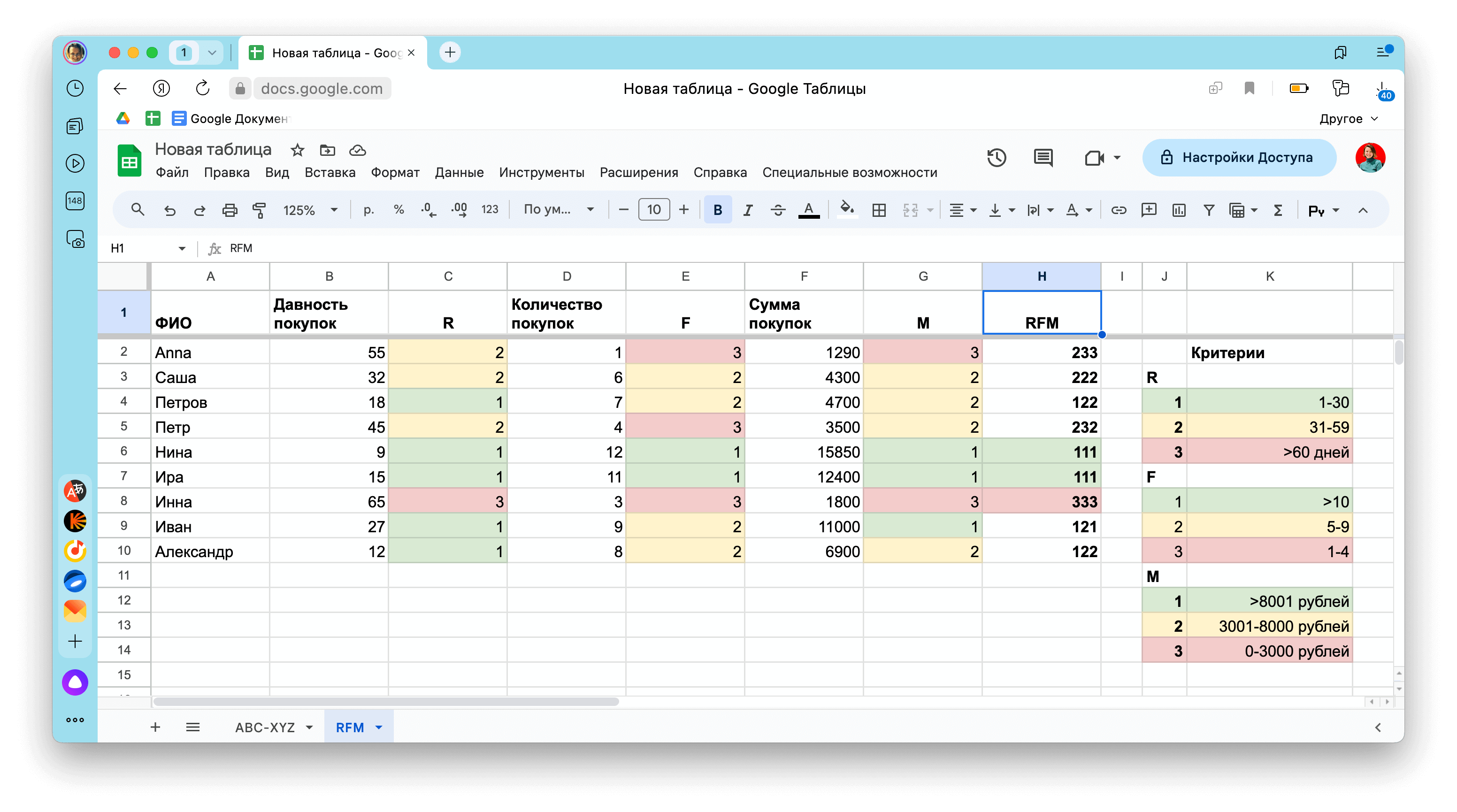Click the functions sigma icon
The height and width of the screenshot is (812, 1457).
click(x=1278, y=210)
